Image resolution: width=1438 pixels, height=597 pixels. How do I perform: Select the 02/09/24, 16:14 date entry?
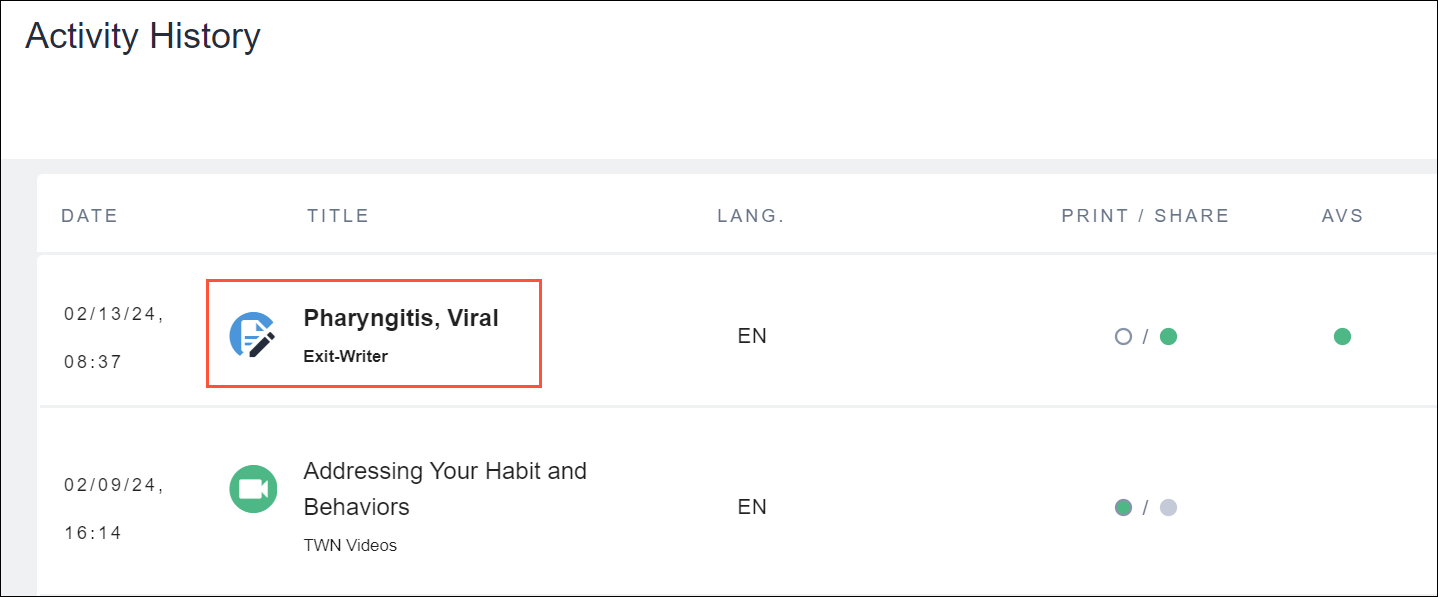(114, 508)
